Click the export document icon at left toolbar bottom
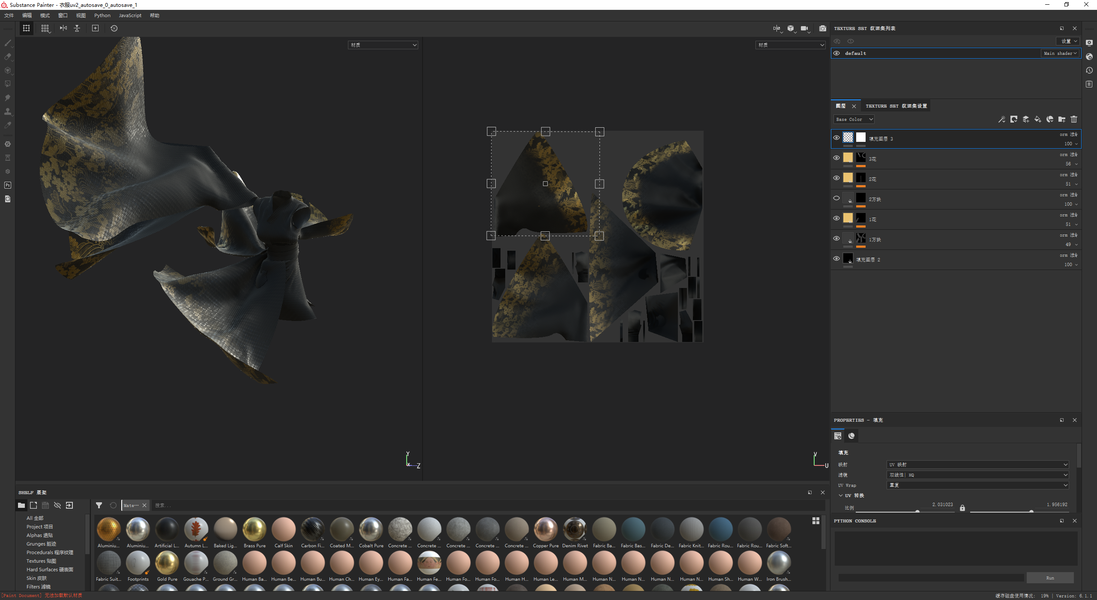 coord(8,199)
